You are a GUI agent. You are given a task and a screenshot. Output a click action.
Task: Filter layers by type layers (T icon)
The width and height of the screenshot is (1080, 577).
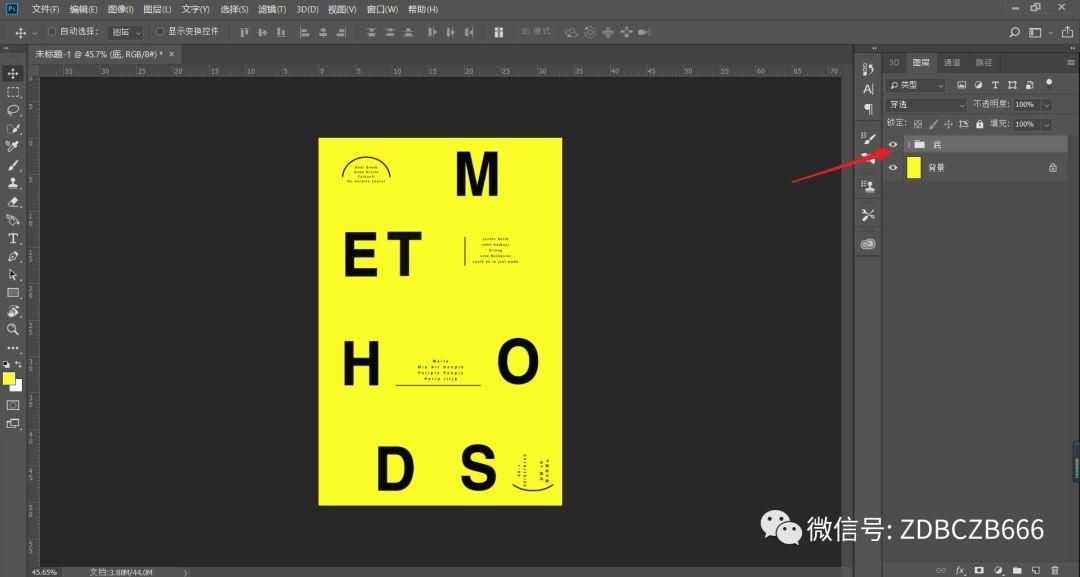[995, 85]
